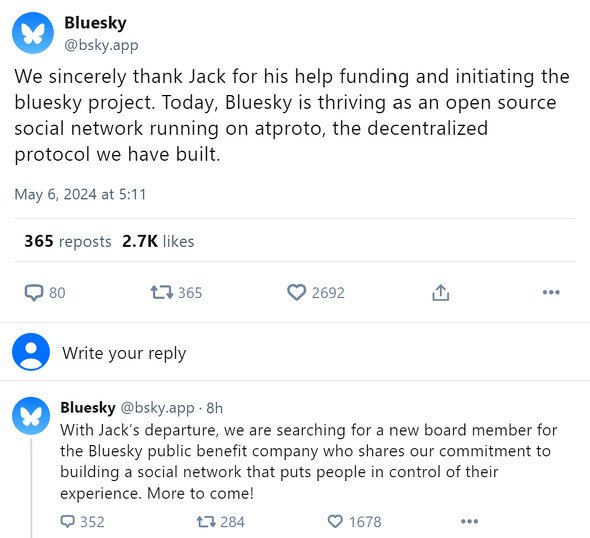Open the reply post about Jack's departure
The width and height of the screenshot is (590, 538).
[309, 462]
